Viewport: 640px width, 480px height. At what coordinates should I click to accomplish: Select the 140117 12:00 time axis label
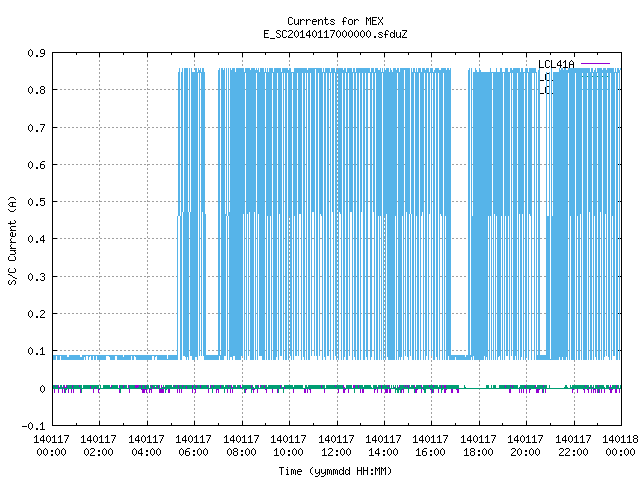click(x=336, y=446)
